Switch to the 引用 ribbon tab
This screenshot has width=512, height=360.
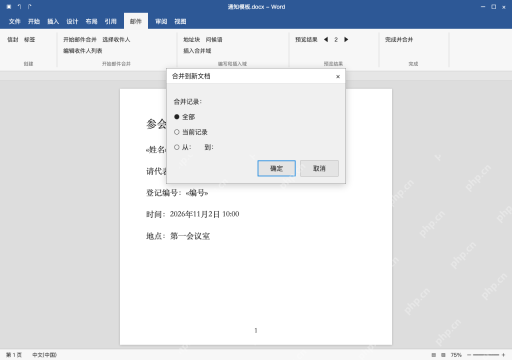(111, 22)
